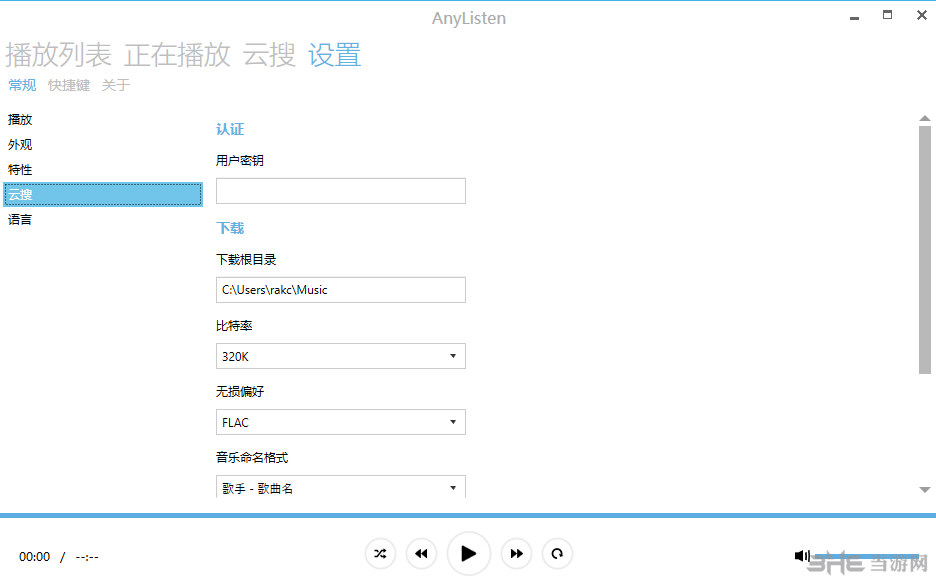This screenshot has height=585, width=936.
Task: Mute audio via the speaker icon
Action: tap(802, 556)
